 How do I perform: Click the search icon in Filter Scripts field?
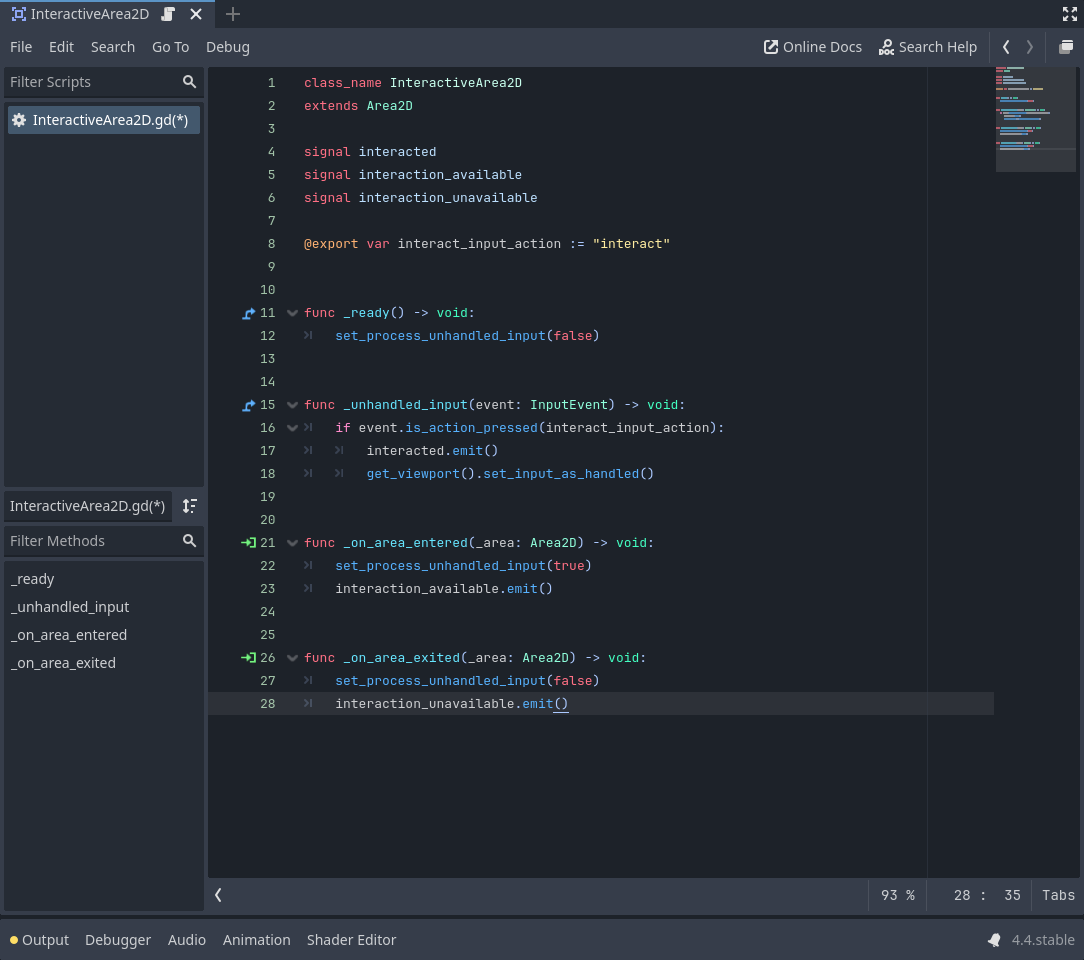click(x=189, y=82)
